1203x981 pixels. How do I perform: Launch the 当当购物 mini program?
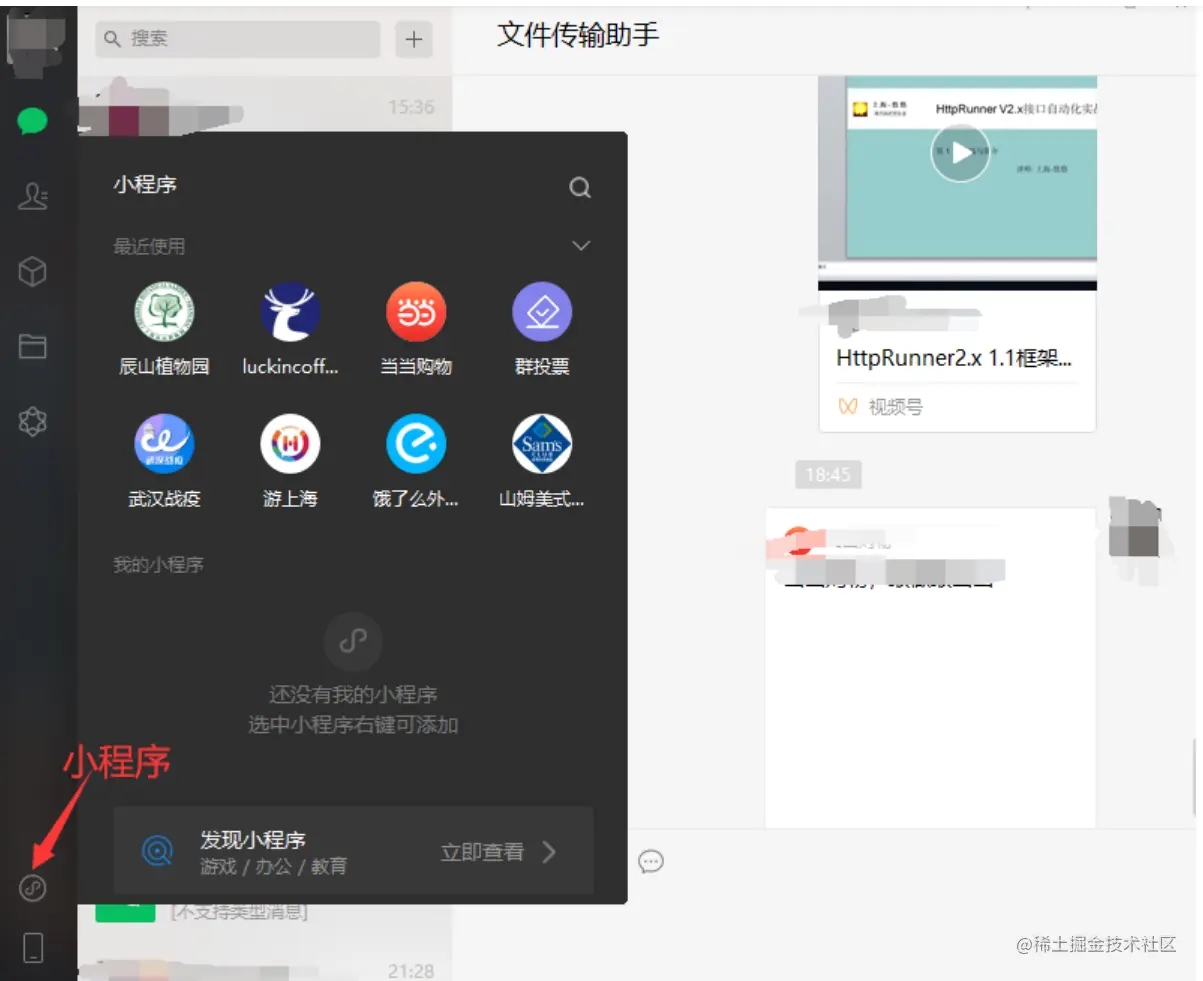click(416, 328)
